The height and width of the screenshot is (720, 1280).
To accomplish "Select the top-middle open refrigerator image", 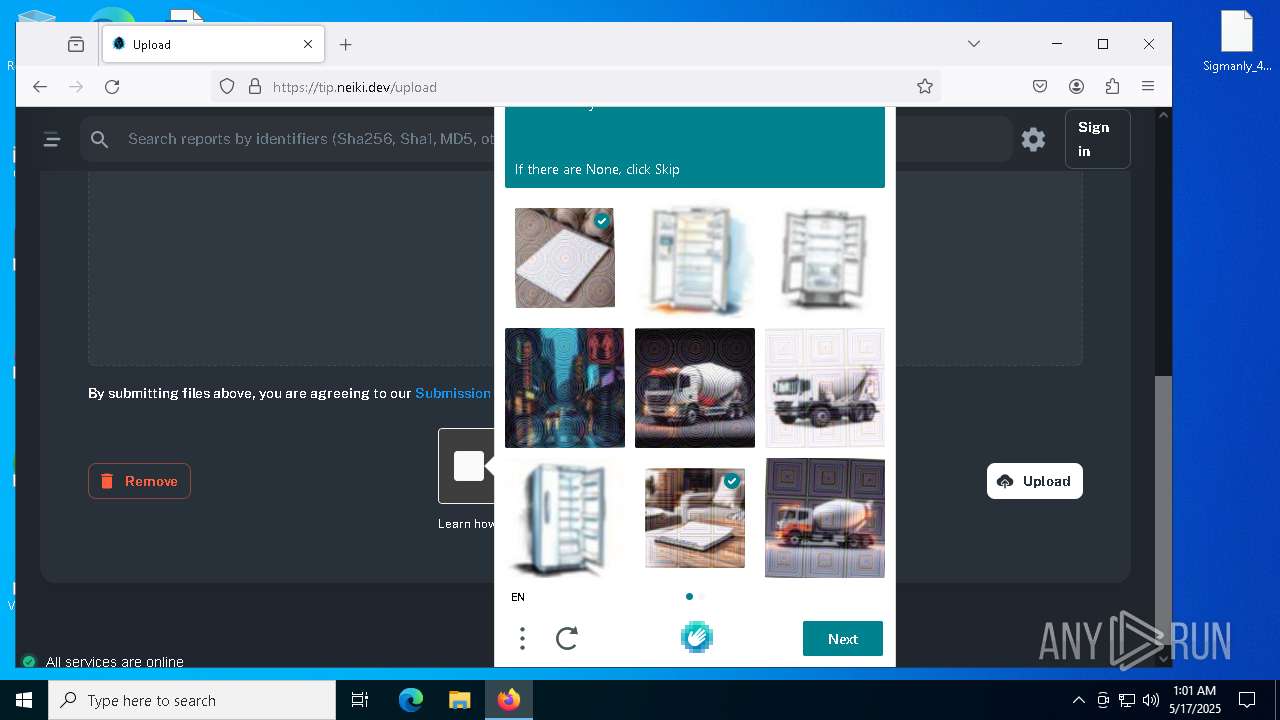I will click(695, 258).
